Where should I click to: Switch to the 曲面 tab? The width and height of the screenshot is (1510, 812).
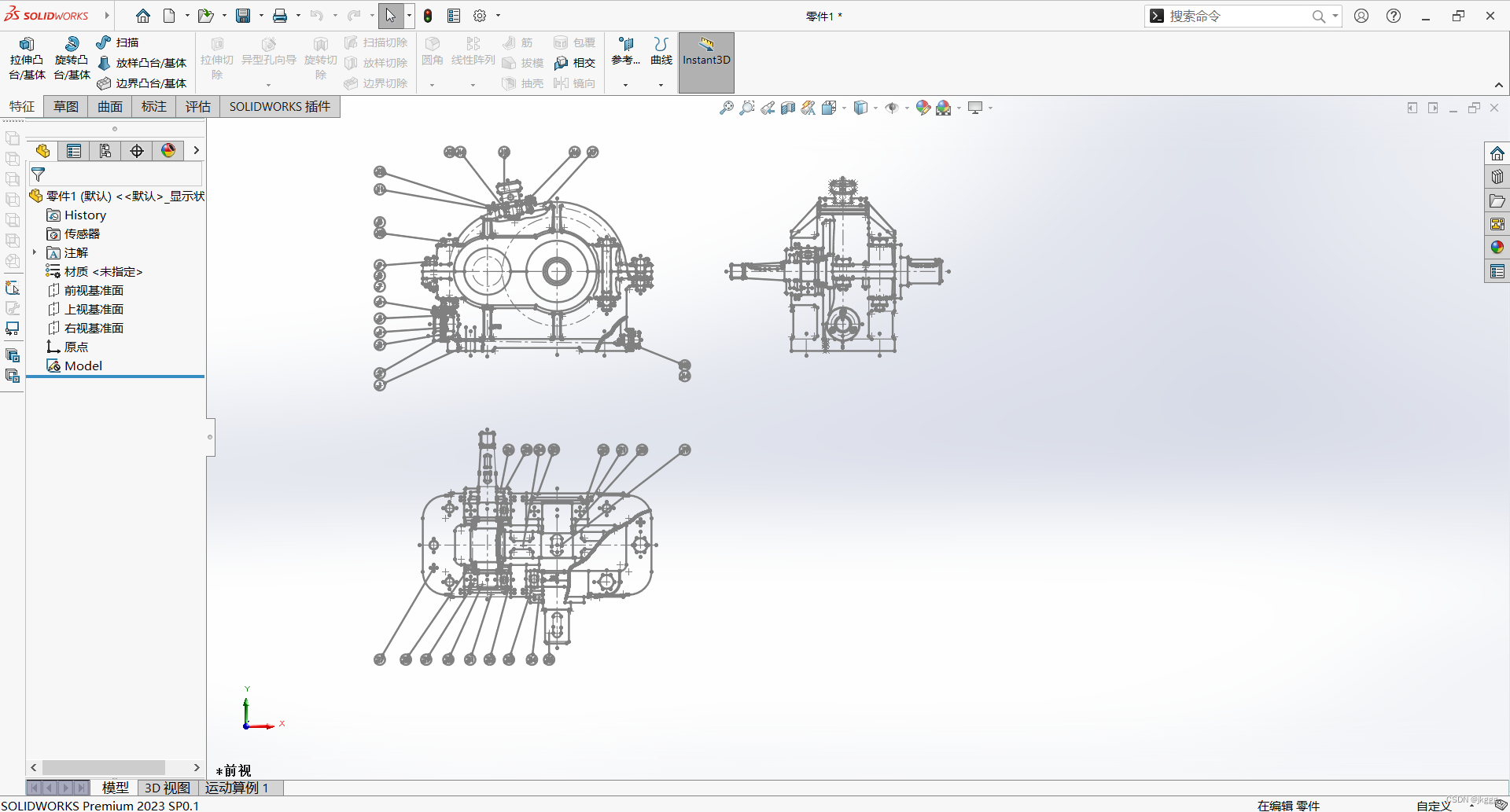click(110, 107)
